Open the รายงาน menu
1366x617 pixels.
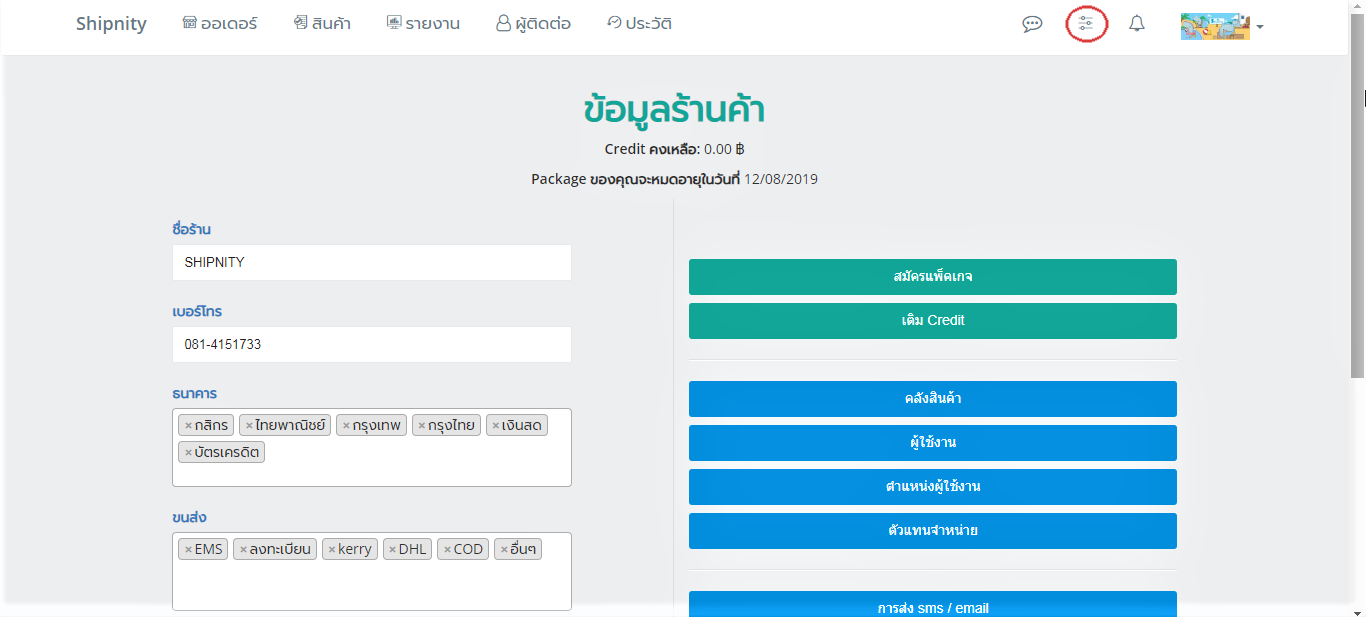[423, 23]
